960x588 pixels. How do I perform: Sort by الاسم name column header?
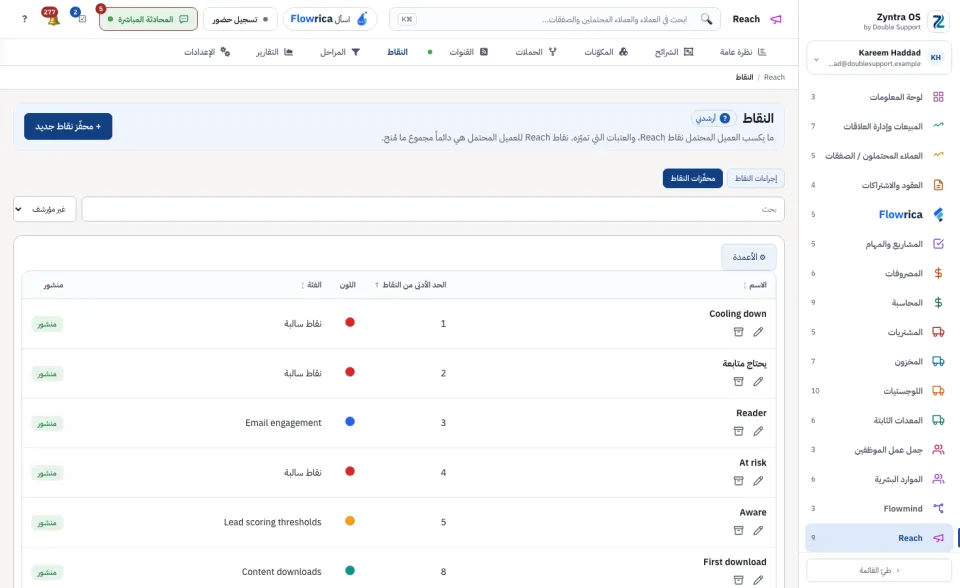(x=755, y=285)
